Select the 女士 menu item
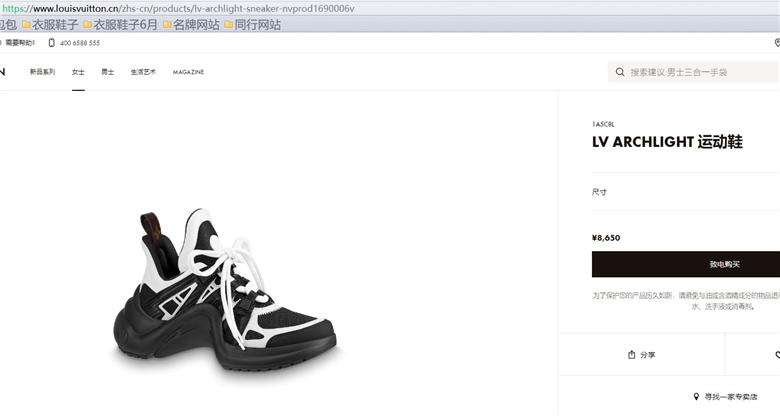780x417 pixels. 78,72
